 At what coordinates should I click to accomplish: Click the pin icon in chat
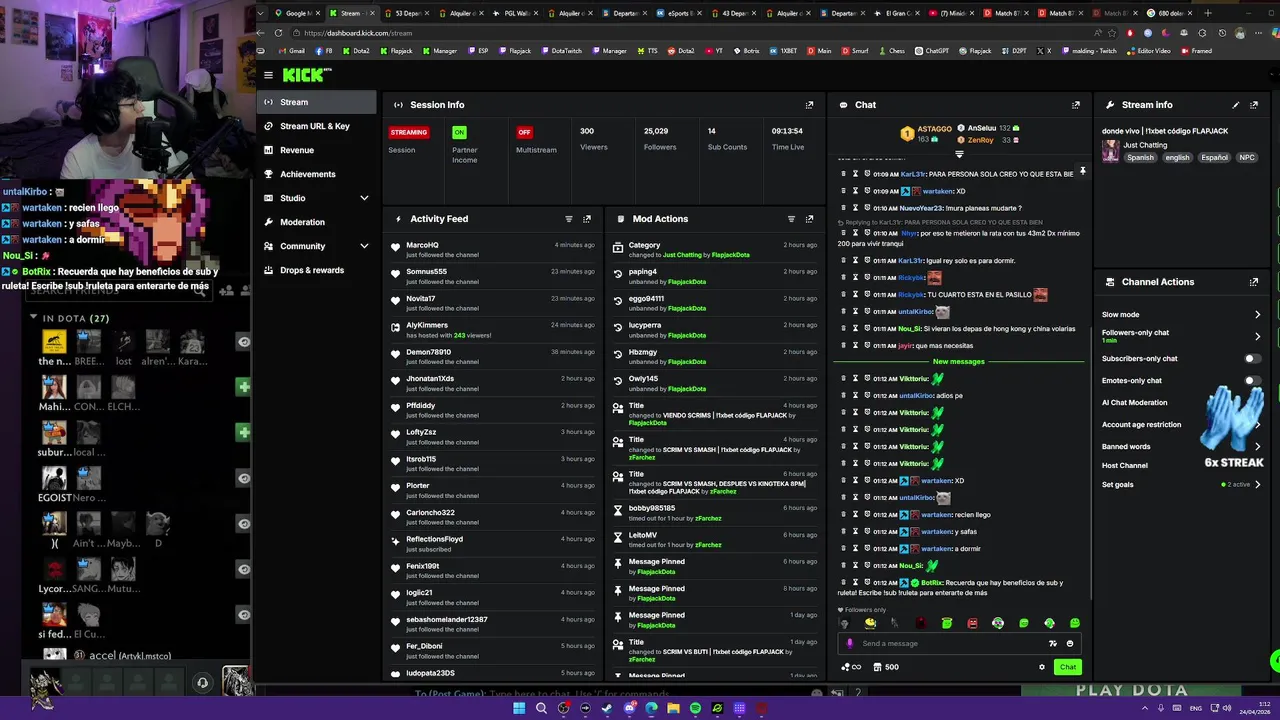(x=1082, y=172)
